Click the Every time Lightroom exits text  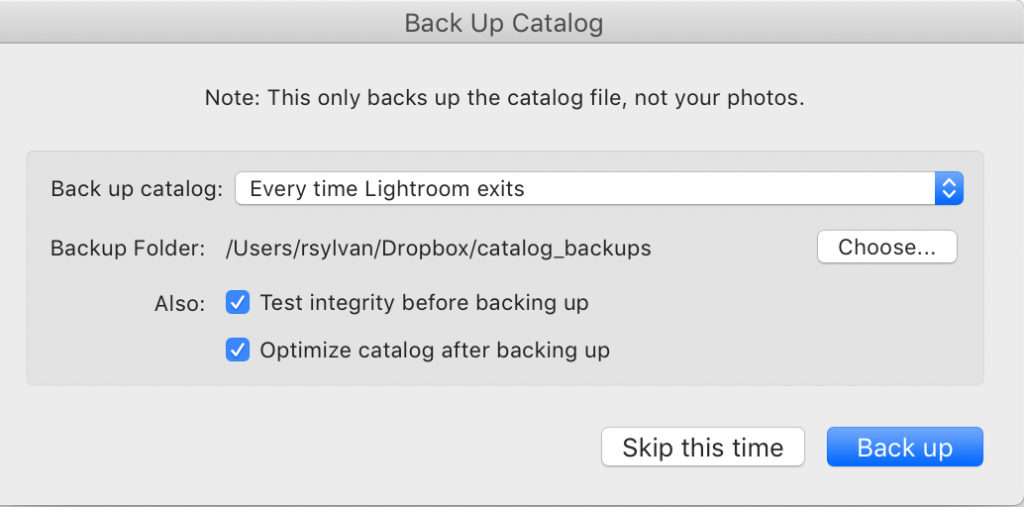point(387,188)
